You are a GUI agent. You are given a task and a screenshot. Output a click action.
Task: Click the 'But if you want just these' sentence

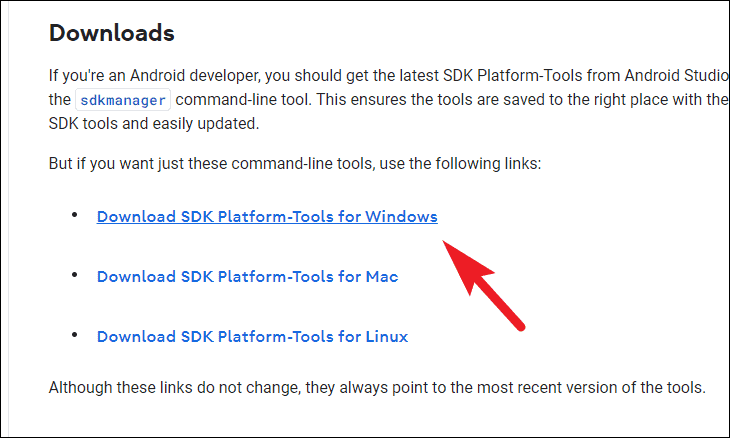tap(295, 164)
